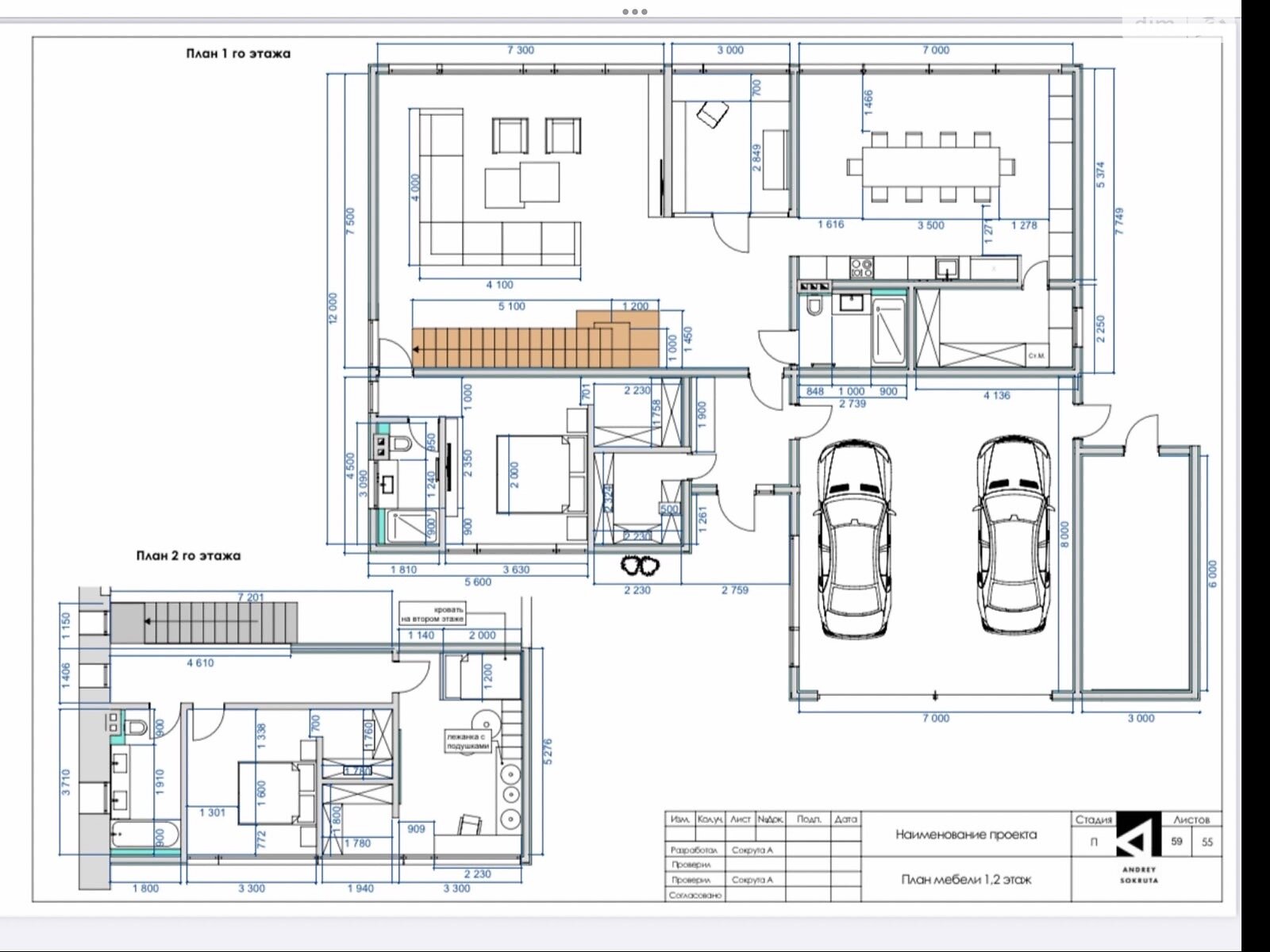Click the '4 610' second floor dimension
1270x952 pixels.
pyautogui.click(x=200, y=663)
